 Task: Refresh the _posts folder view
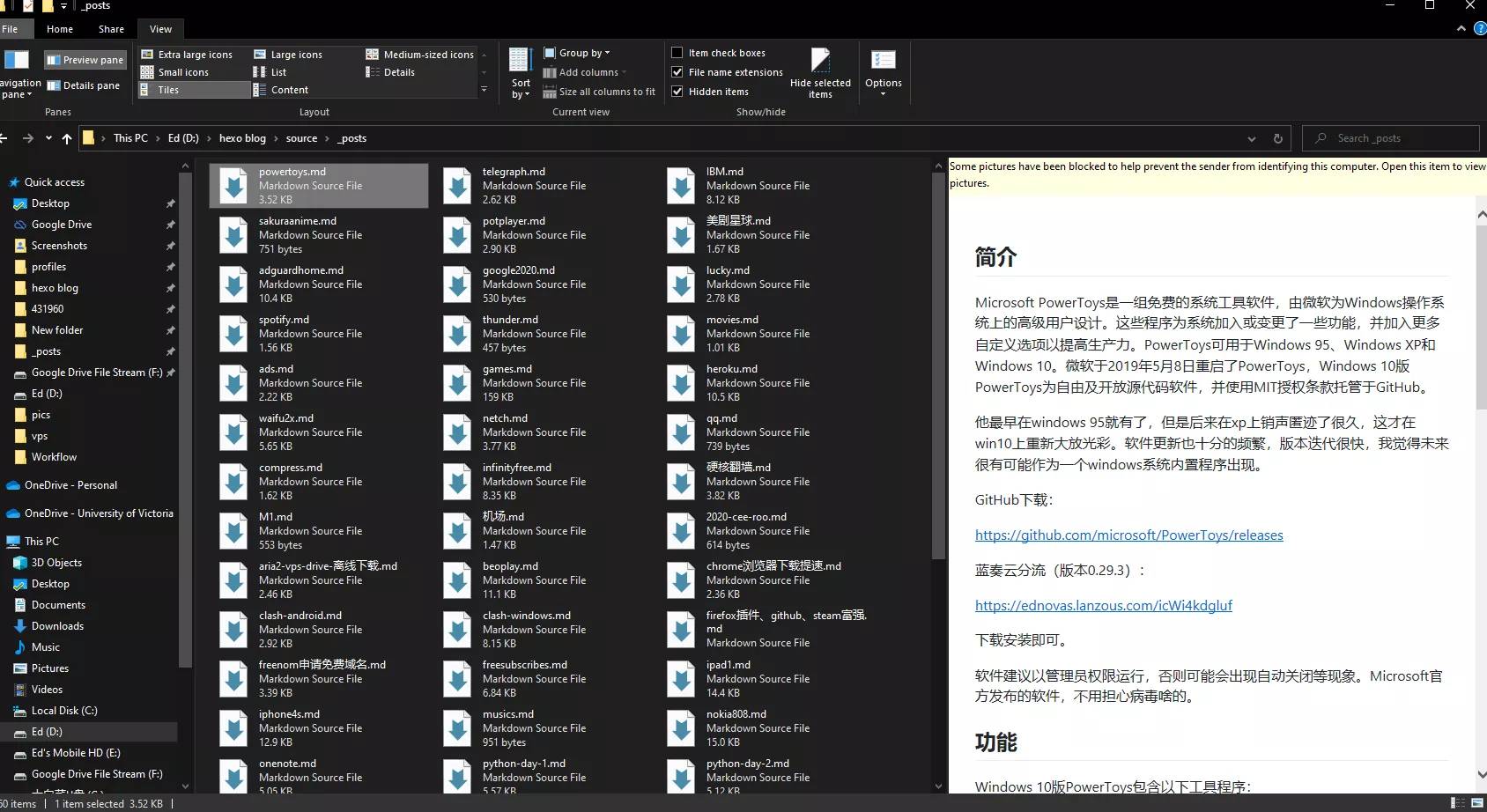tap(1278, 138)
